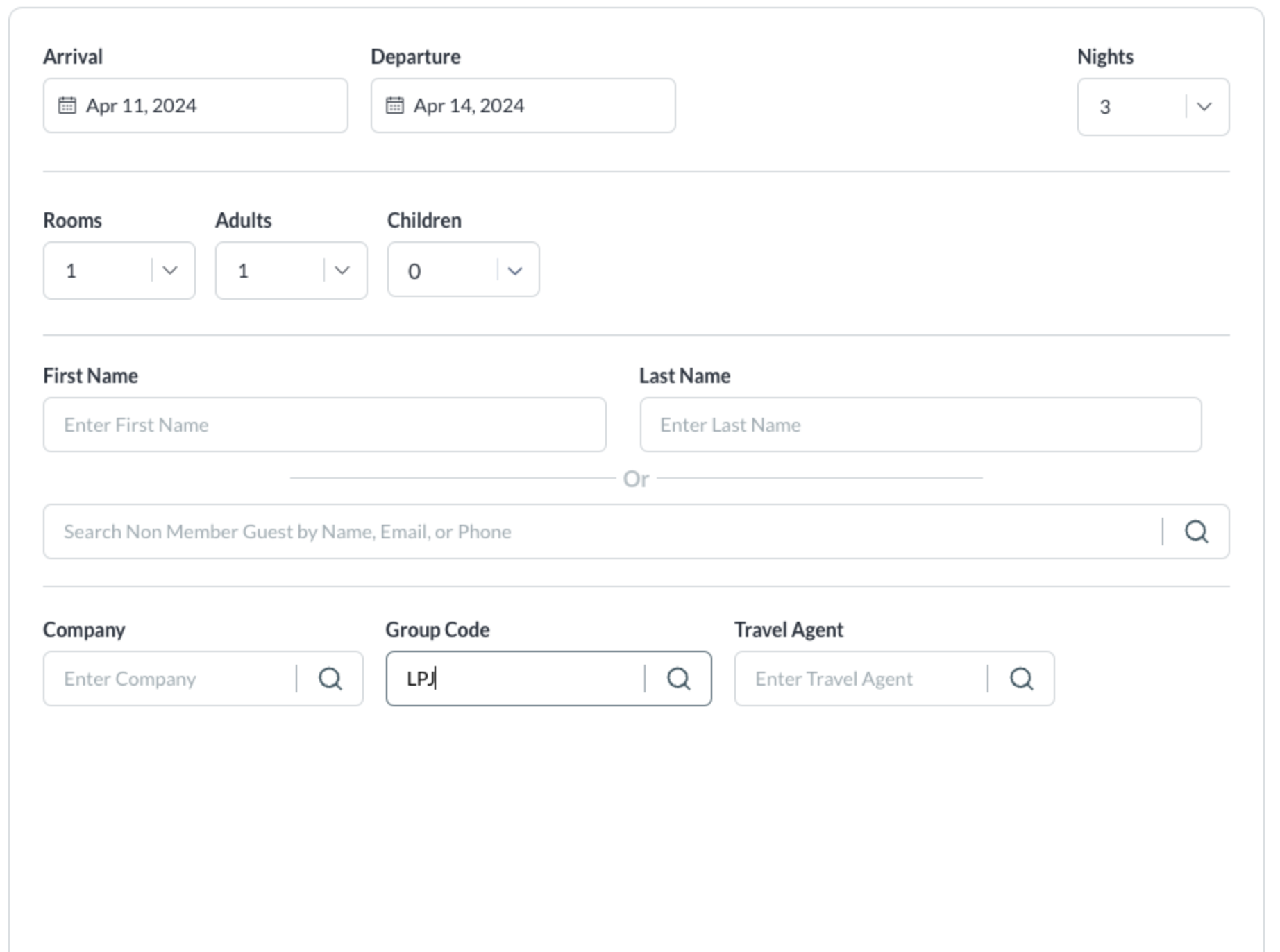This screenshot has height=952, width=1280.
Task: Select the Arrival date field
Action: (x=208, y=105)
